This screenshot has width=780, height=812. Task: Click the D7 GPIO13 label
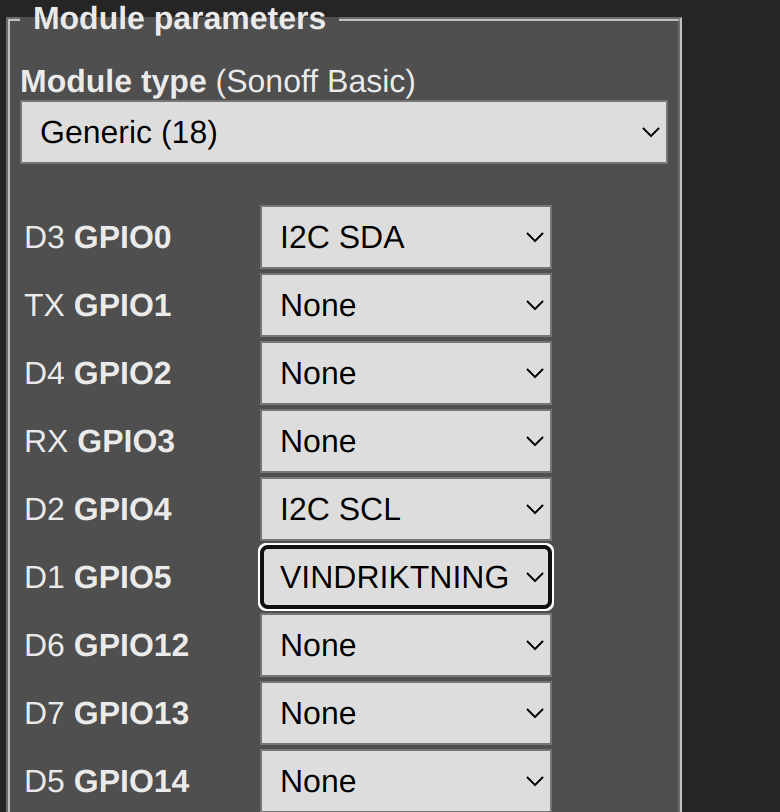[107, 713]
